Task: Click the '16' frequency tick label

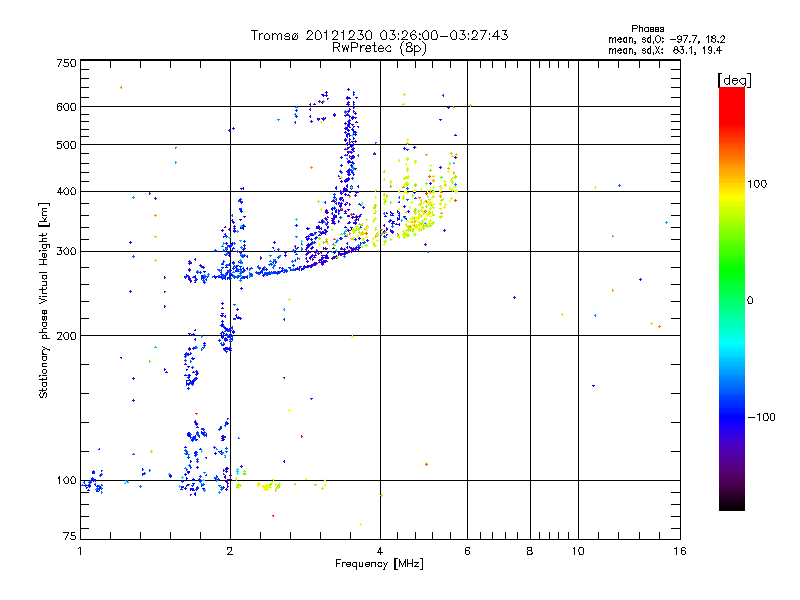Action: pos(680,551)
